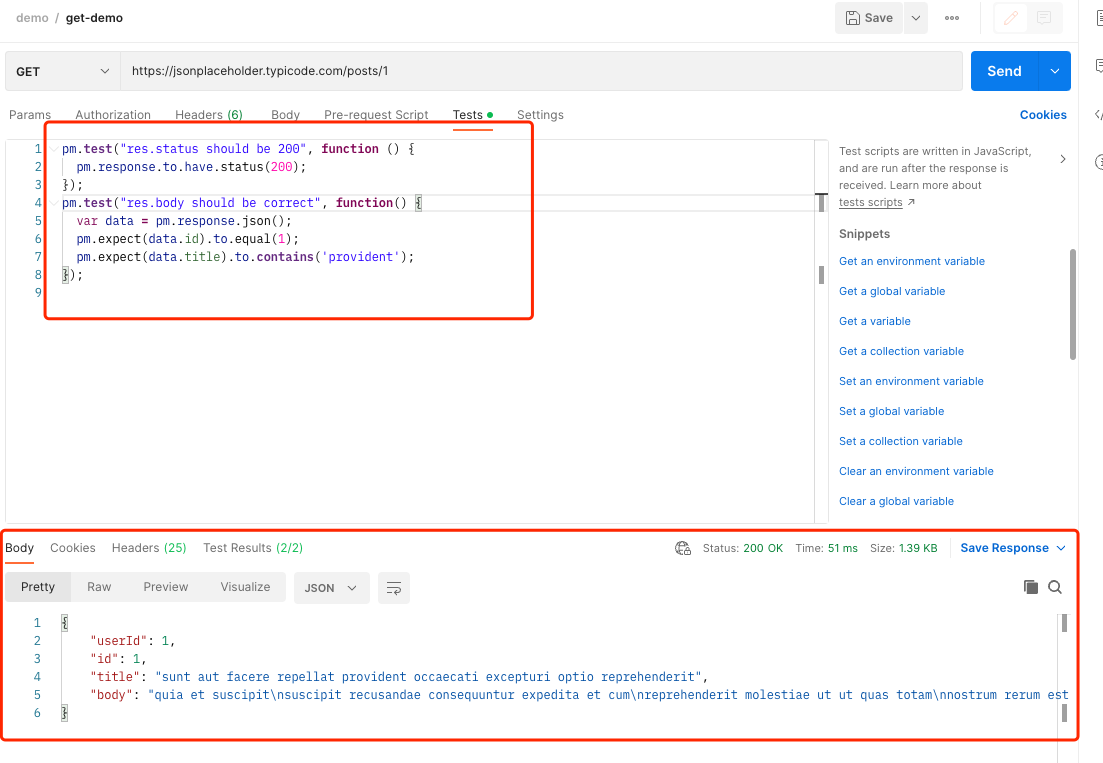The image size is (1103, 763).
Task: Insert 'Get a collection variable' snippet
Action: click(x=901, y=351)
